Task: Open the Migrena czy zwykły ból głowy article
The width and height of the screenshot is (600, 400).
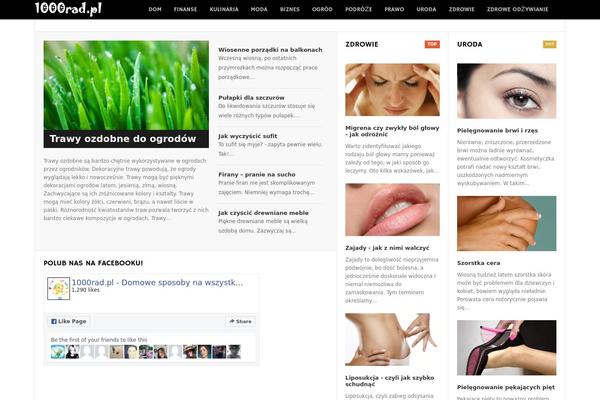Action: [392, 131]
